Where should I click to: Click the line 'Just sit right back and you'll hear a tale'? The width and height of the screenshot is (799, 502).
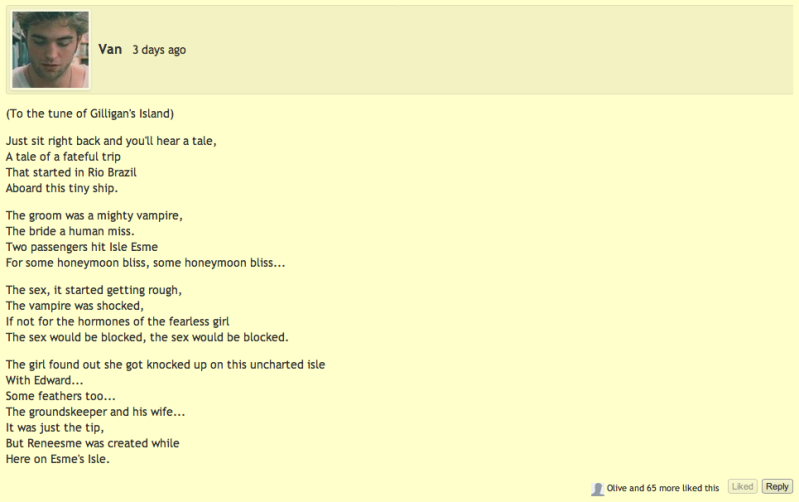[111, 141]
